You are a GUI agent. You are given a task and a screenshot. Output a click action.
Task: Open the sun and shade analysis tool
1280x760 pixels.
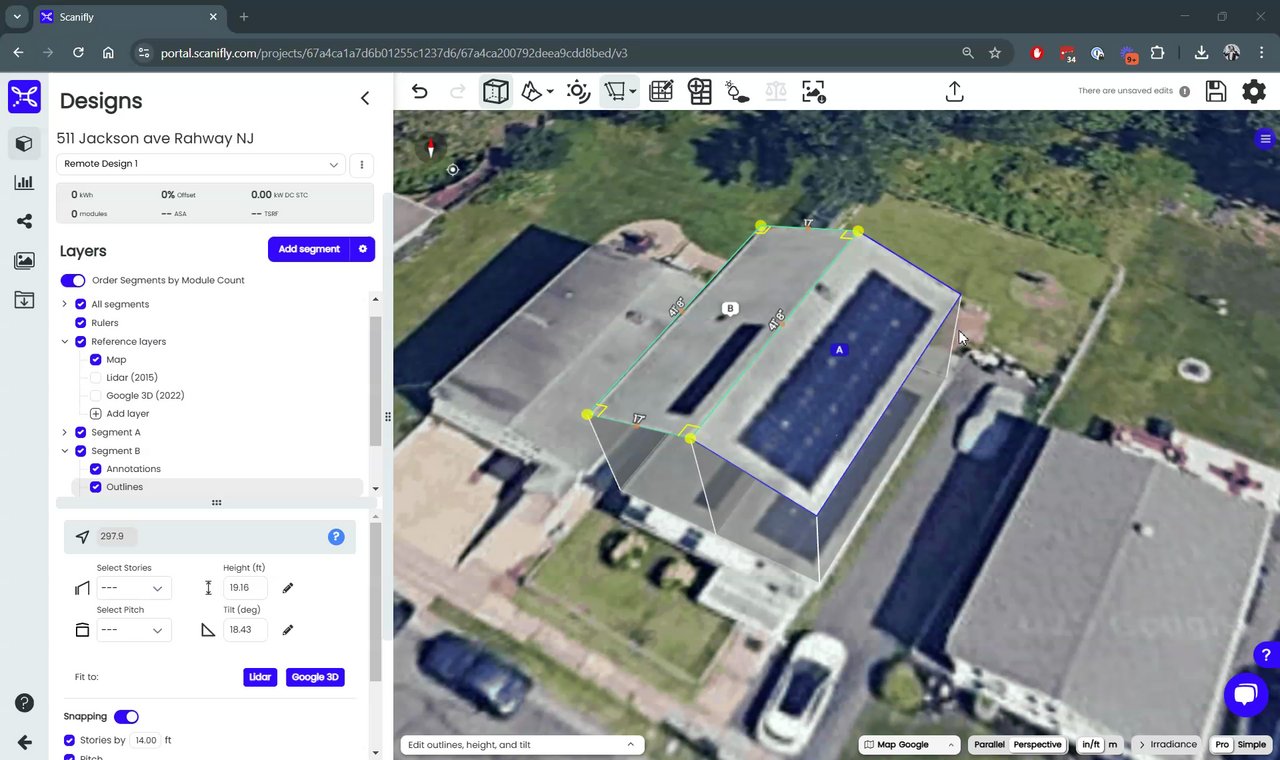(737, 92)
